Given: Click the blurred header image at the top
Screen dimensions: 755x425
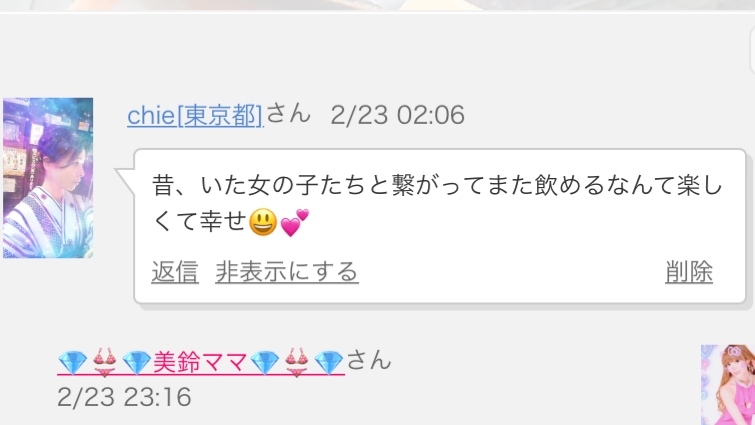Looking at the screenshot, I should tap(378, 5).
